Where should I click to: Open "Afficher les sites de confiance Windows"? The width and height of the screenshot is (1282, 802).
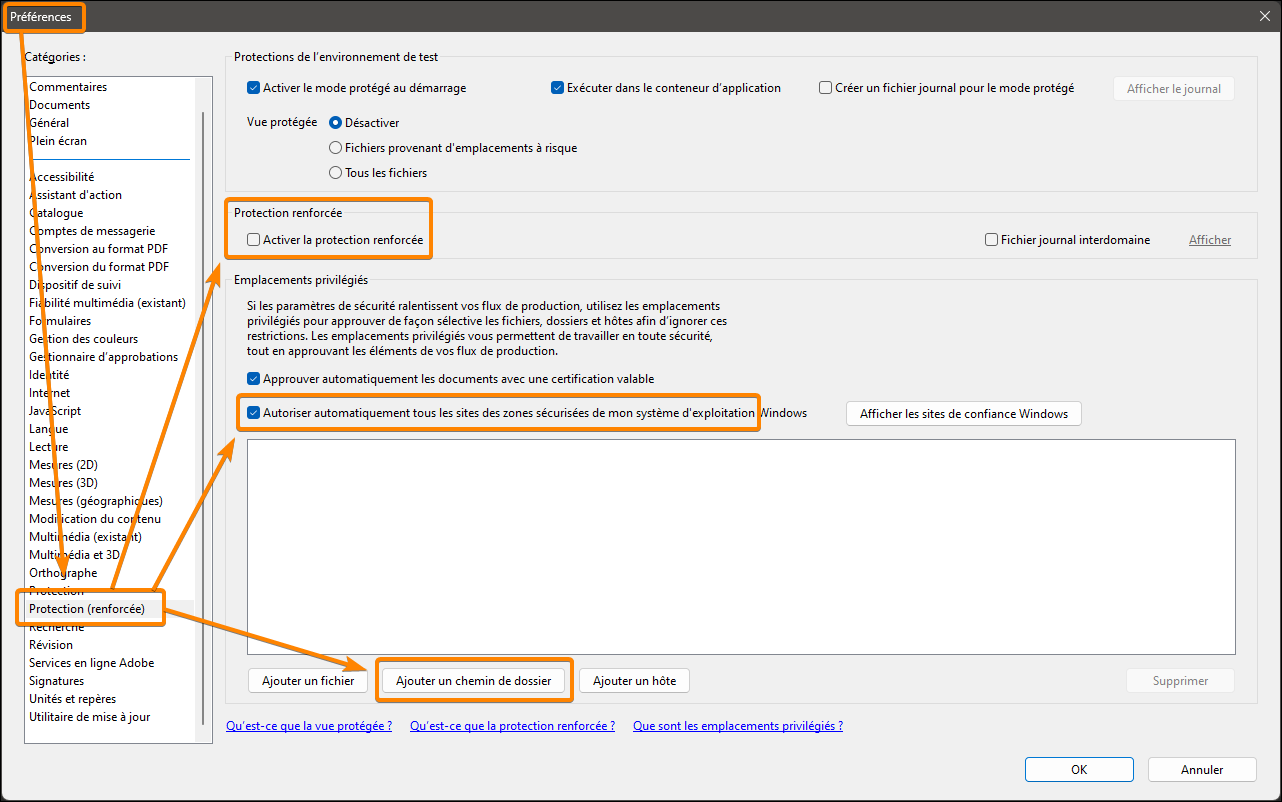point(963,413)
